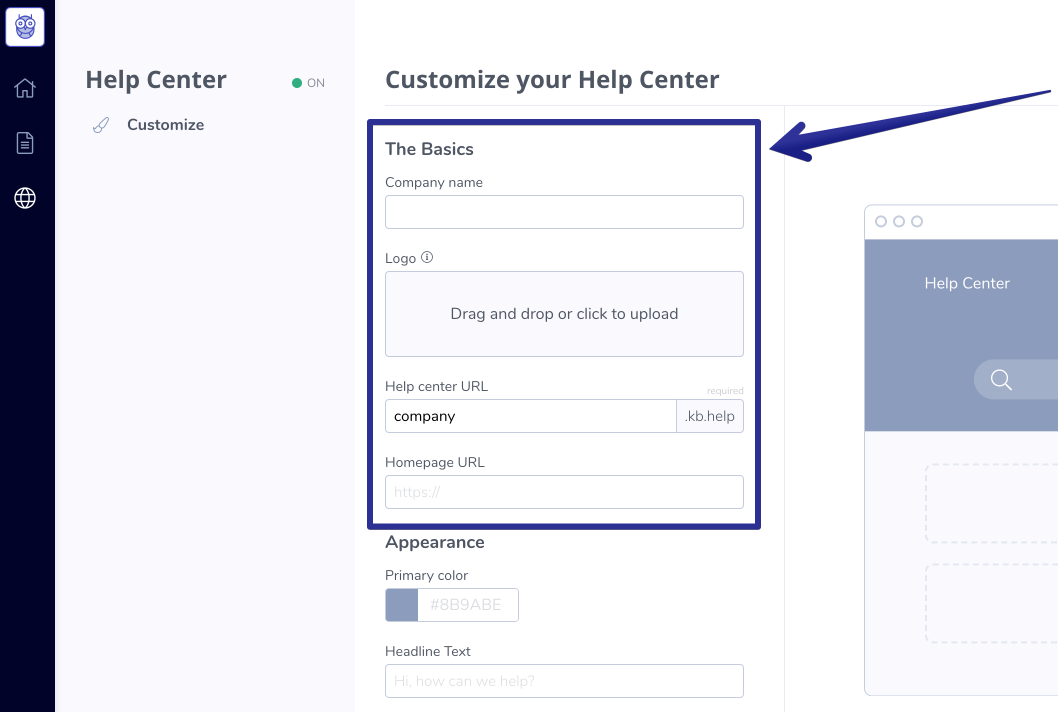The height and width of the screenshot is (712, 1058).
Task: Click the Headline Text field
Action: [564, 681]
